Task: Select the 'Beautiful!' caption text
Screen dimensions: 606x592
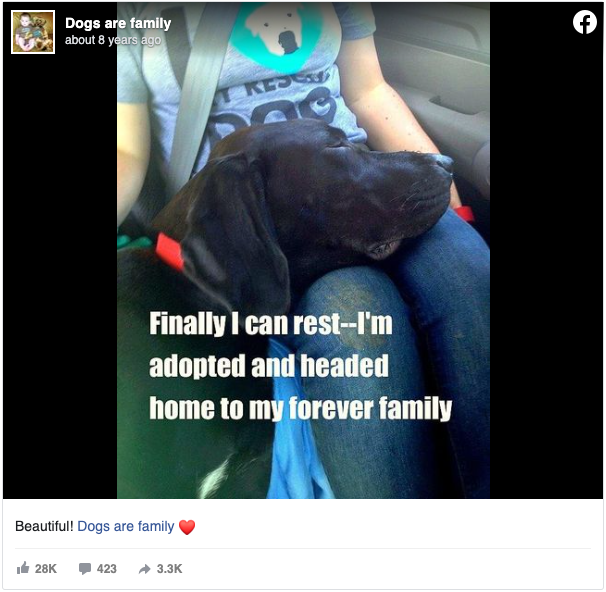Action: 44,526
